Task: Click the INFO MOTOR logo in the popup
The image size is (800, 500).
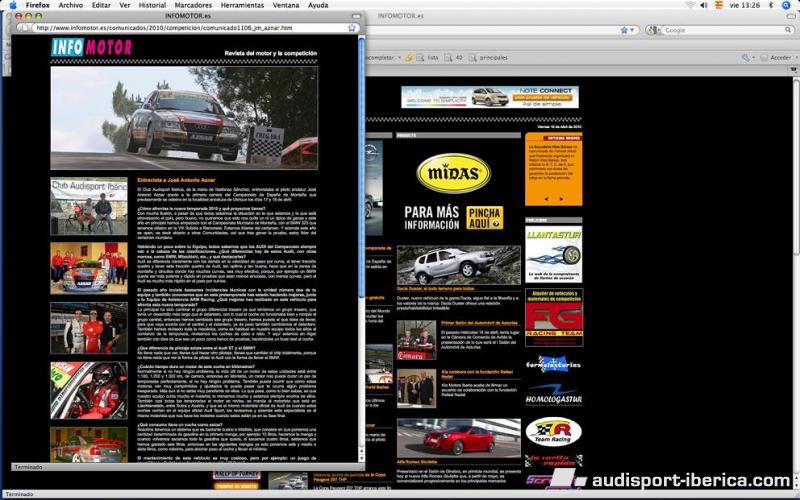Action: coord(91,47)
